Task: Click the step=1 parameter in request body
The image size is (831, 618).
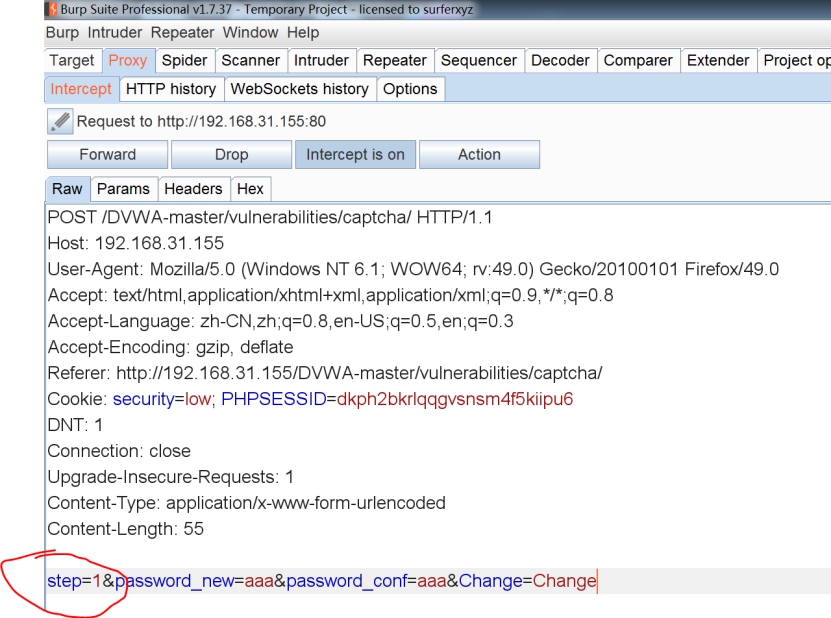Action: coord(74,581)
